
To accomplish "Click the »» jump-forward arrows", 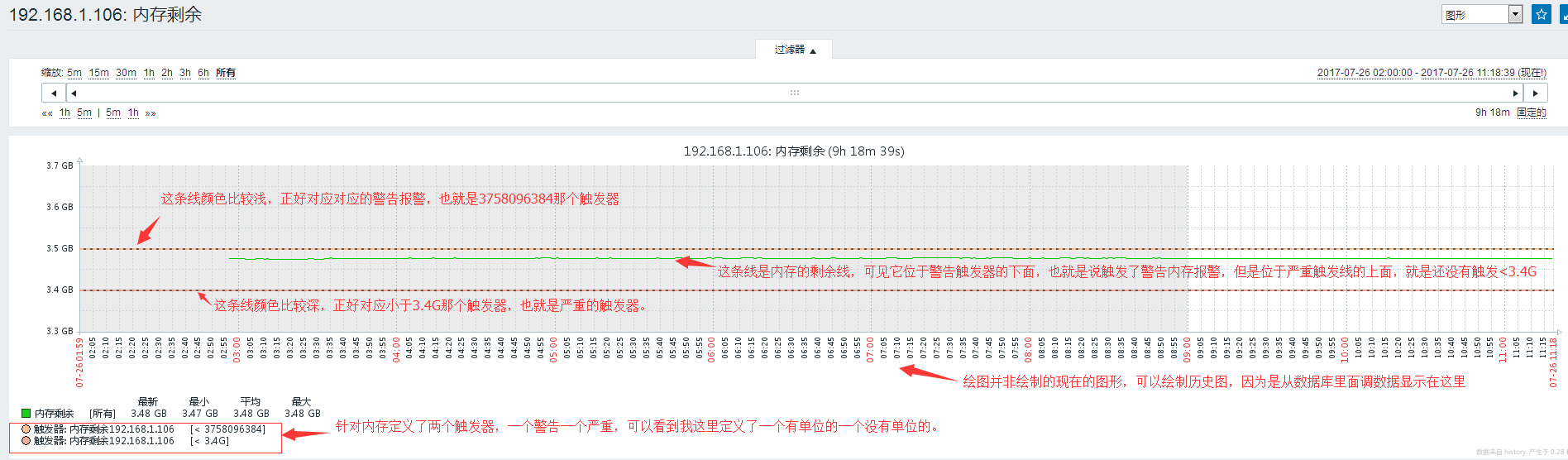I will 151,113.
